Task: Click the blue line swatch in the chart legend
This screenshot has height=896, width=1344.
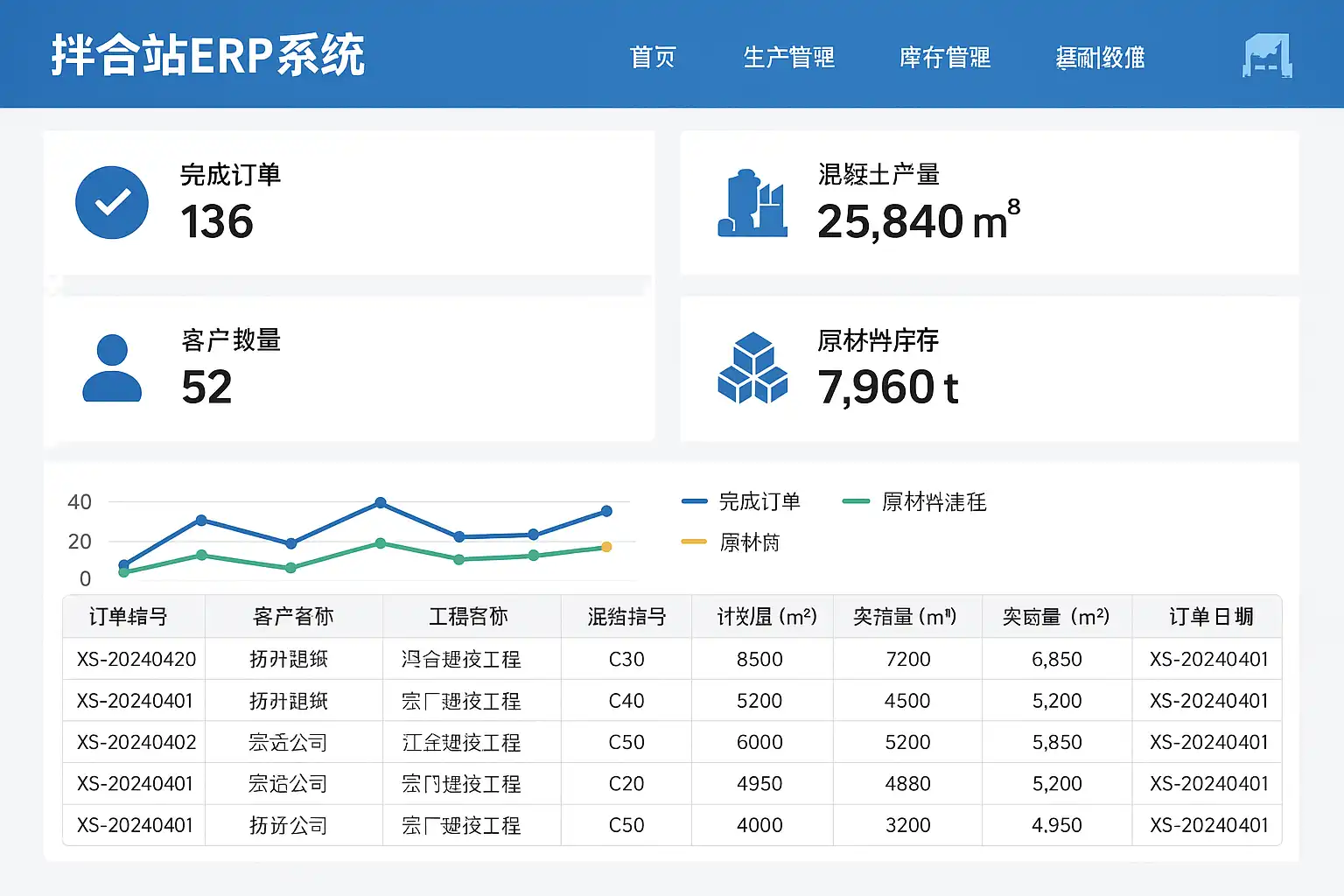Action: coord(694,501)
